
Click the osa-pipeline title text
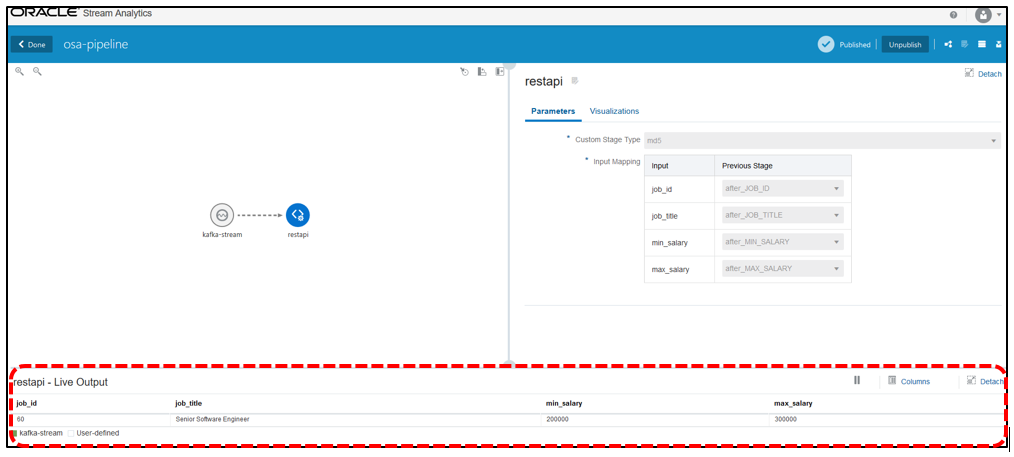tap(96, 45)
